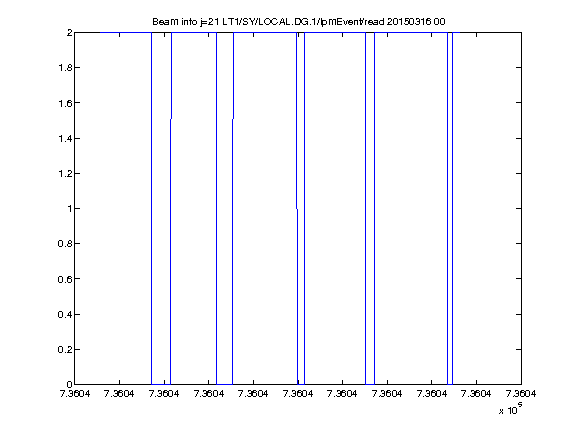Click the plot title beginning 'Beam into j=21'

point(299,22)
